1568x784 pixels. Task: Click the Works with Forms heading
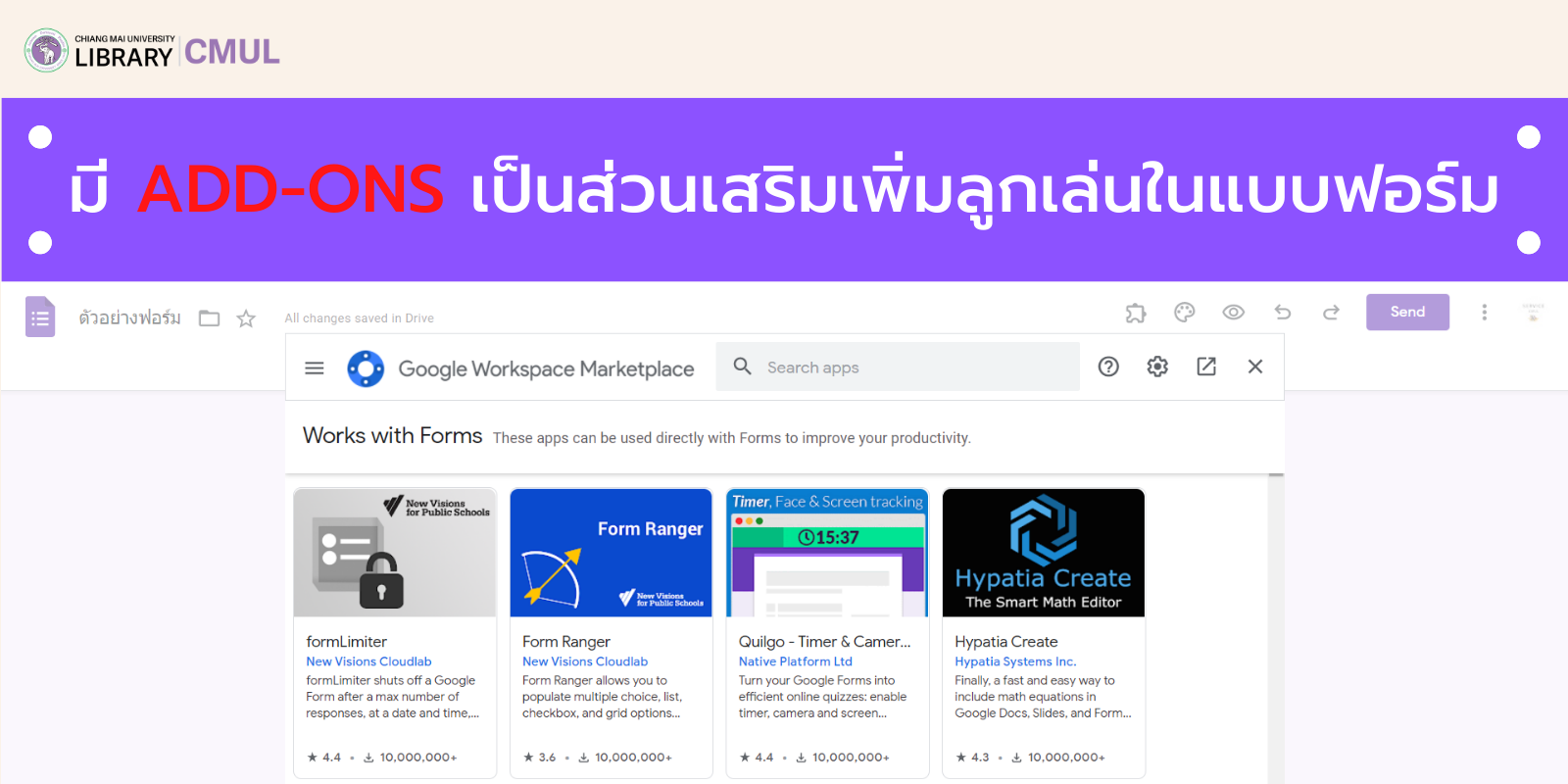point(392,435)
